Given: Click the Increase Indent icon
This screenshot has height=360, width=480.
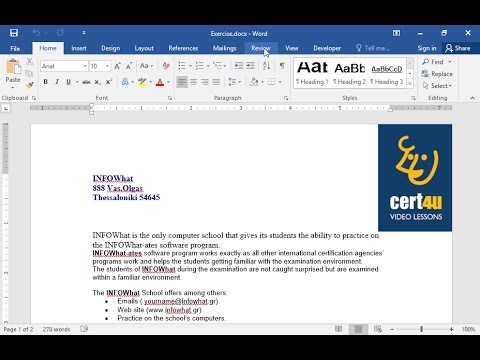Looking at the screenshot, I should pos(250,66).
